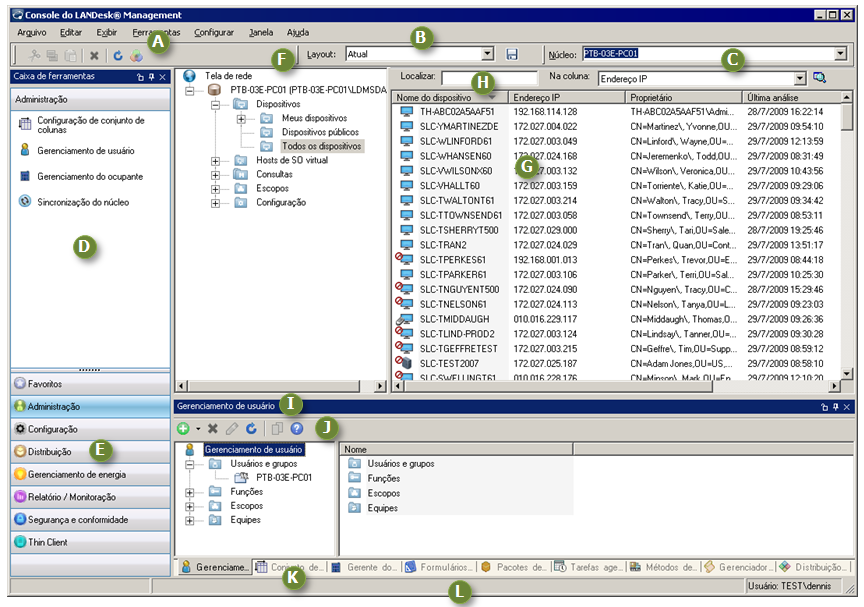The width and height of the screenshot is (864, 607).
Task: Save the current layout with the disk icon
Action: click(512, 54)
